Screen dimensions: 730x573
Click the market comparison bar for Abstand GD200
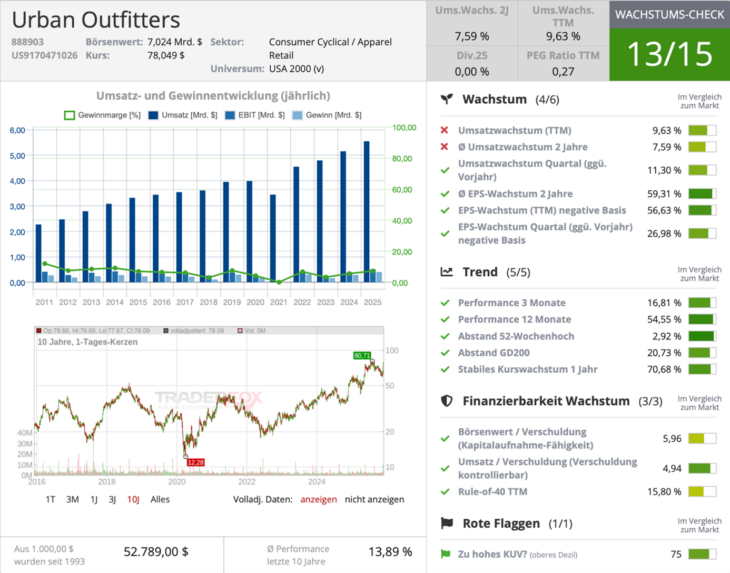coord(703,355)
